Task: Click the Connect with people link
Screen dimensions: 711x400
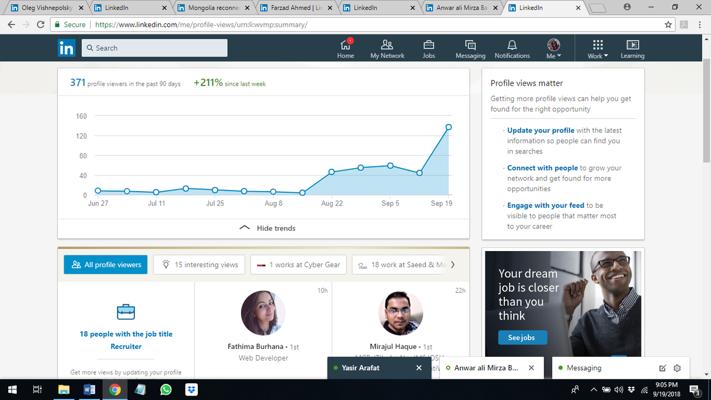Action: click(x=542, y=168)
